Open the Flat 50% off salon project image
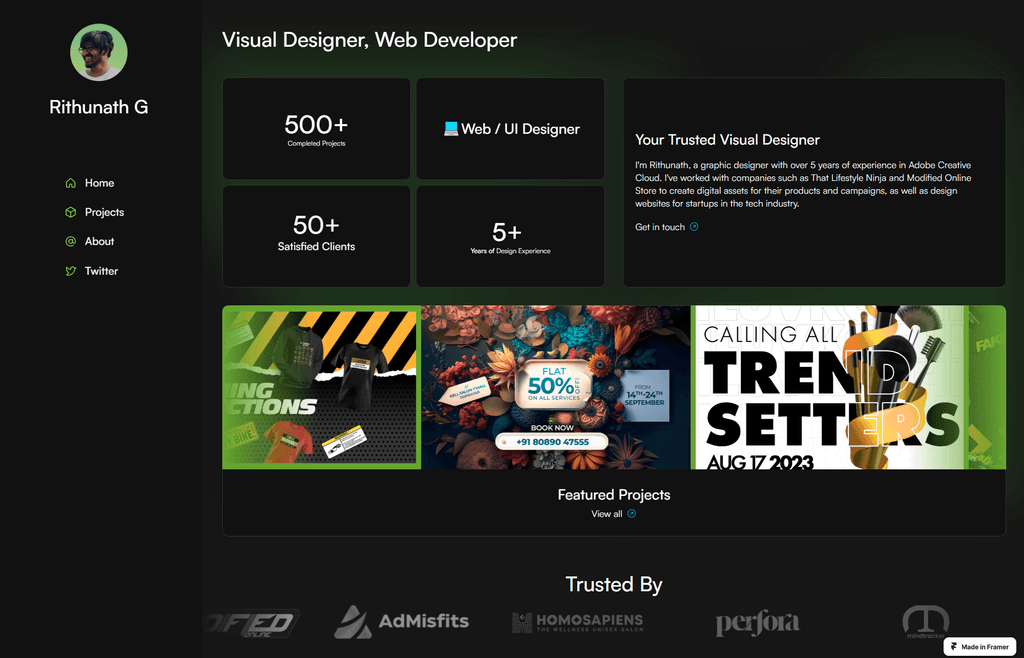This screenshot has width=1024, height=658. [556, 388]
